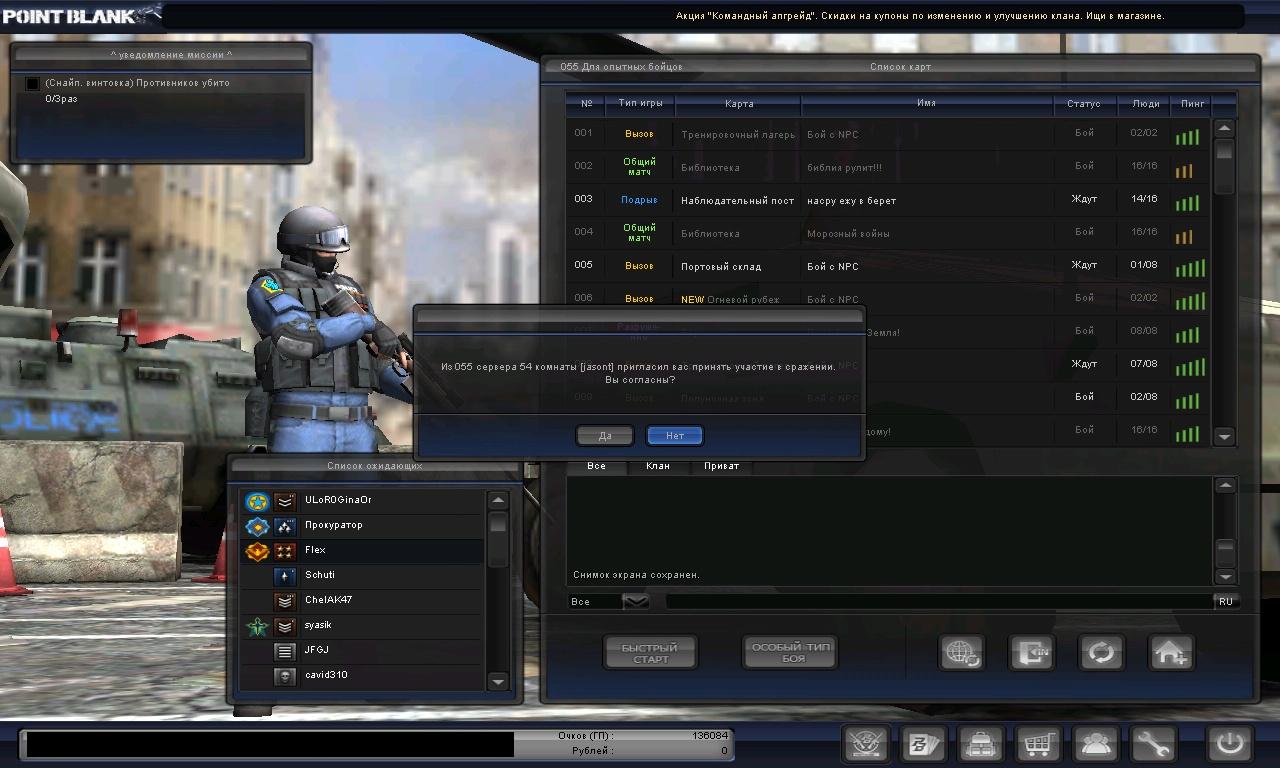Click the globe server change icon
The height and width of the screenshot is (768, 1280).
click(961, 653)
